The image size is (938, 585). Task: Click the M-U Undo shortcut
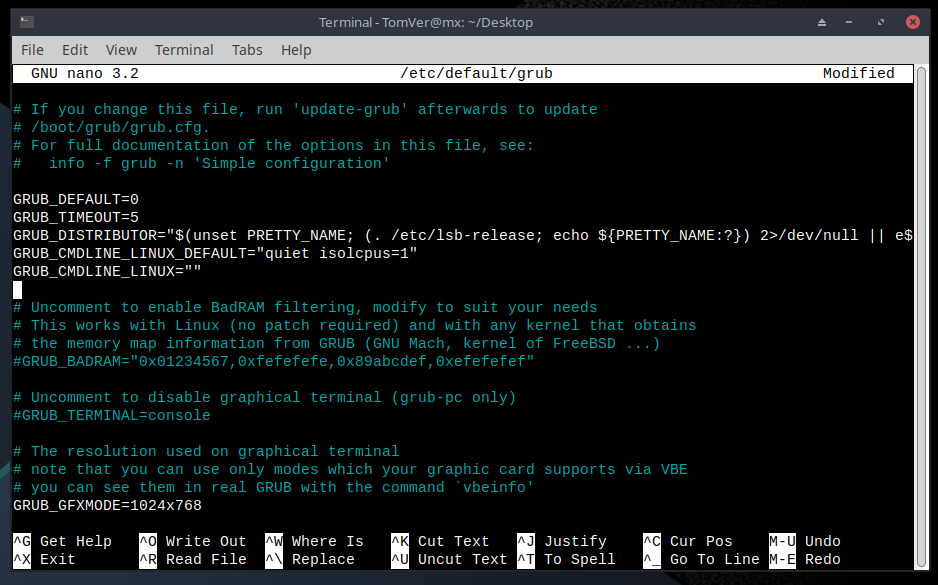point(805,541)
